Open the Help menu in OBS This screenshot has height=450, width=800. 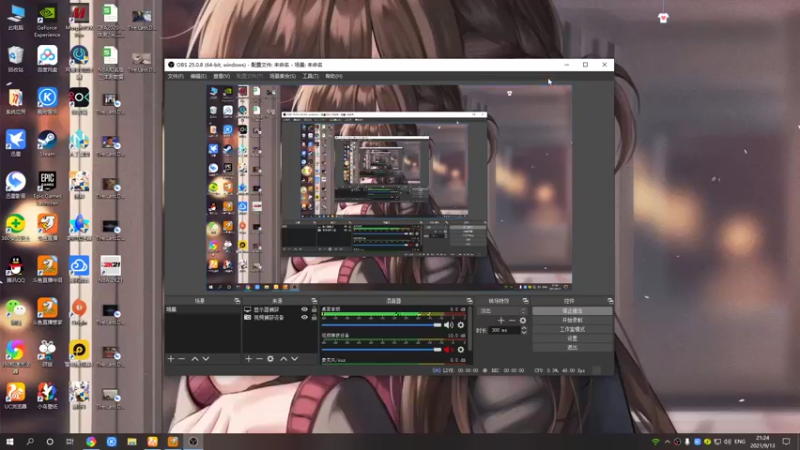point(334,76)
